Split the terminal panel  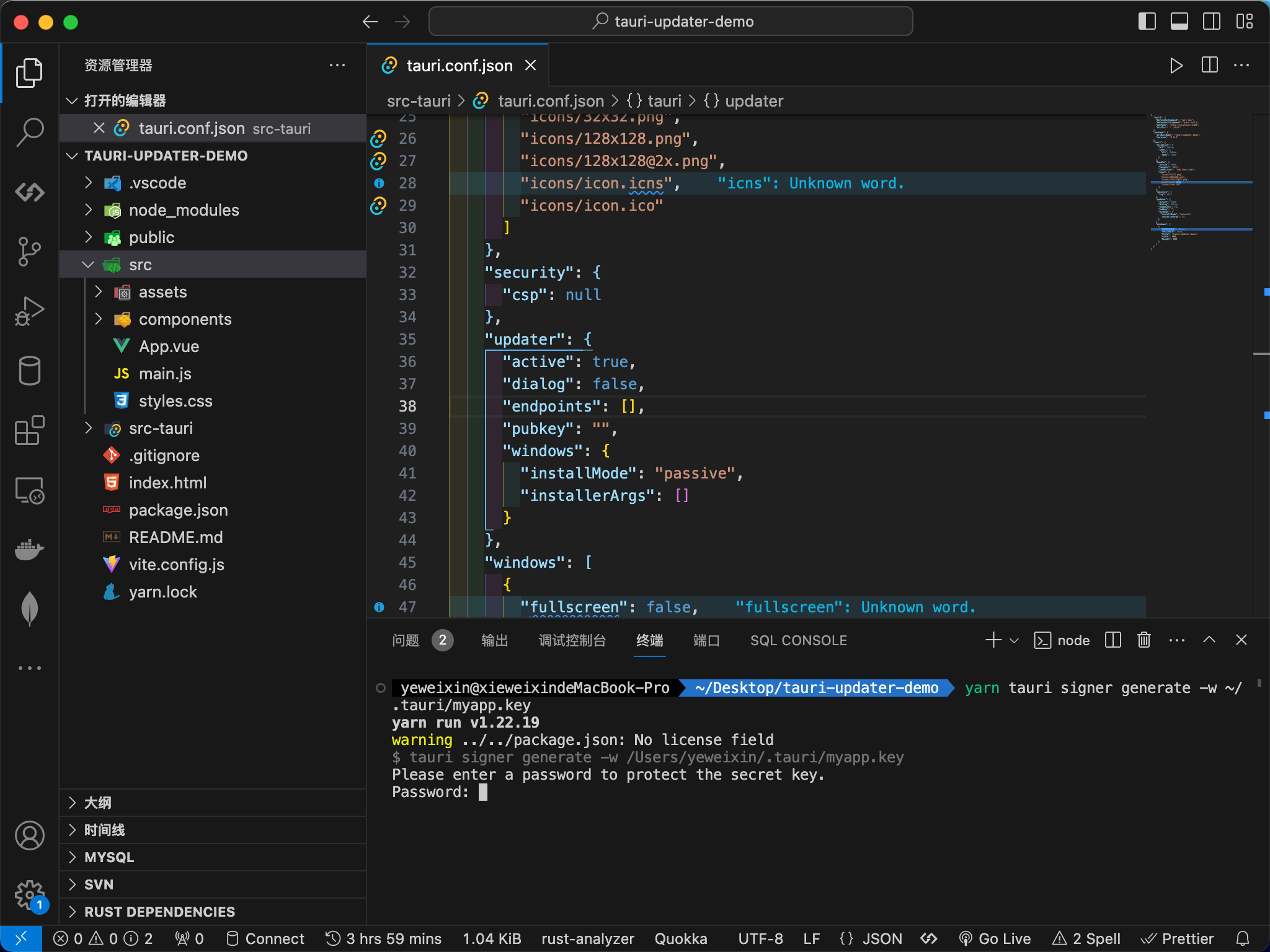coord(1113,640)
